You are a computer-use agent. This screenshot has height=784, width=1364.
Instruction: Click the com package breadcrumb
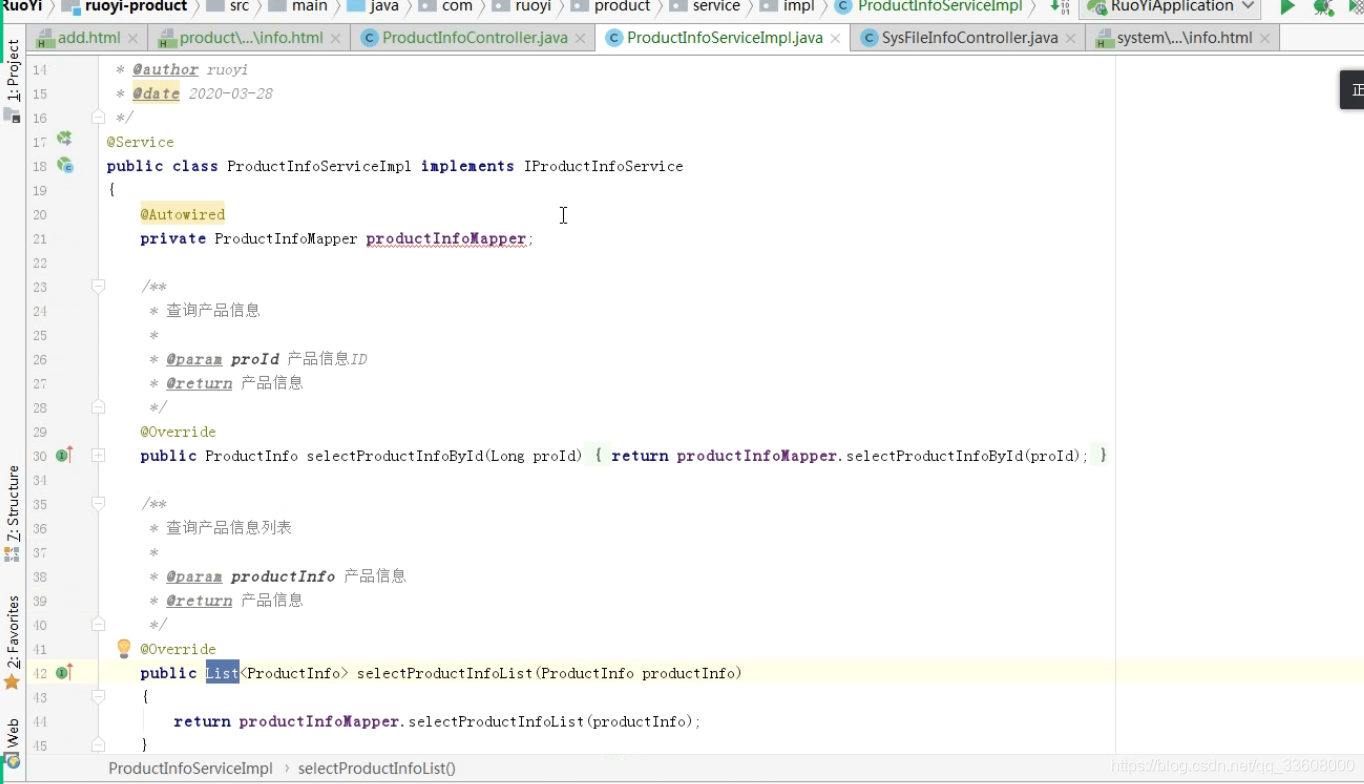tap(446, 7)
